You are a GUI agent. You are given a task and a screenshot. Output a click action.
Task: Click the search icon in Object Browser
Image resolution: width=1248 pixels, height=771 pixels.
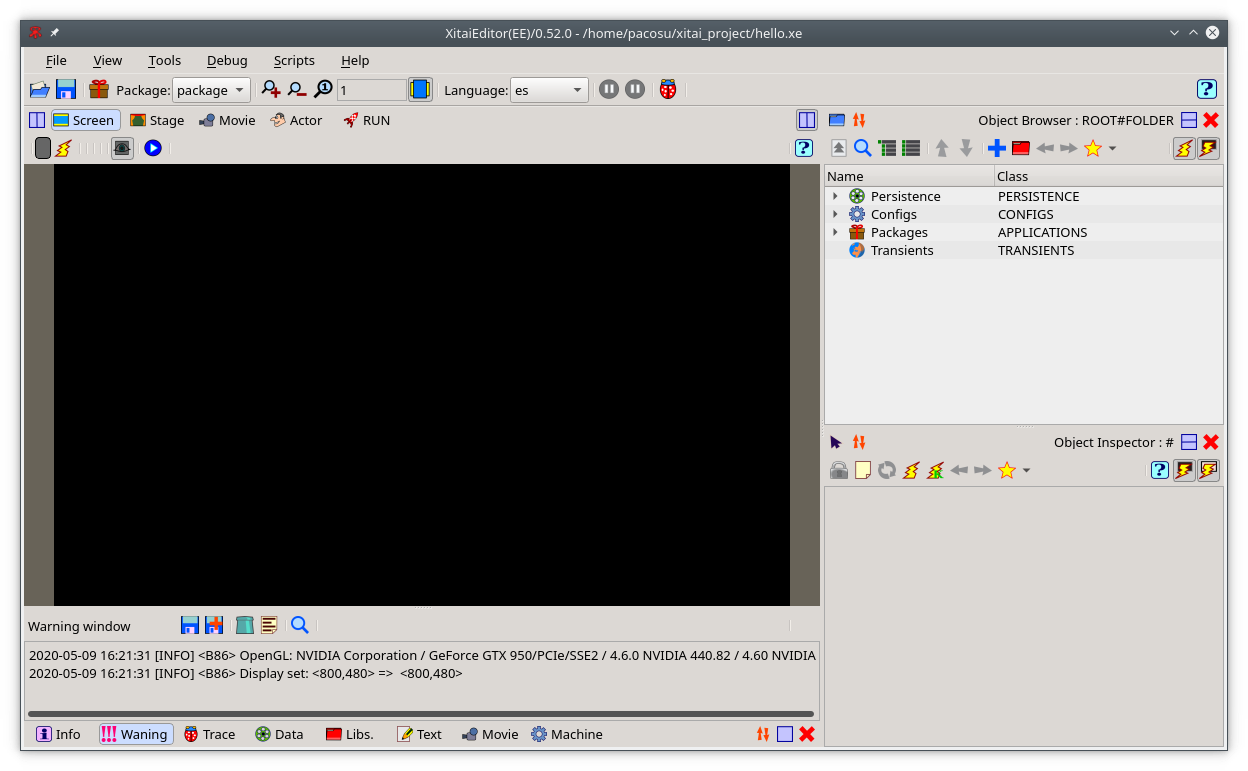862,148
